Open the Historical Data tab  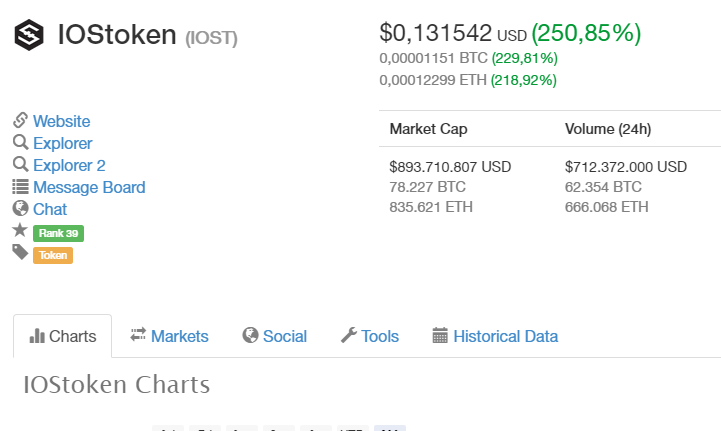click(x=495, y=336)
